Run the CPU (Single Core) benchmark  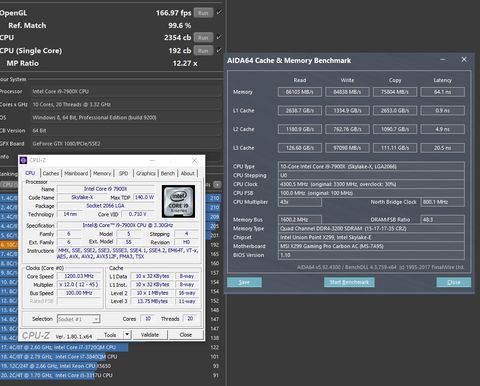click(203, 51)
